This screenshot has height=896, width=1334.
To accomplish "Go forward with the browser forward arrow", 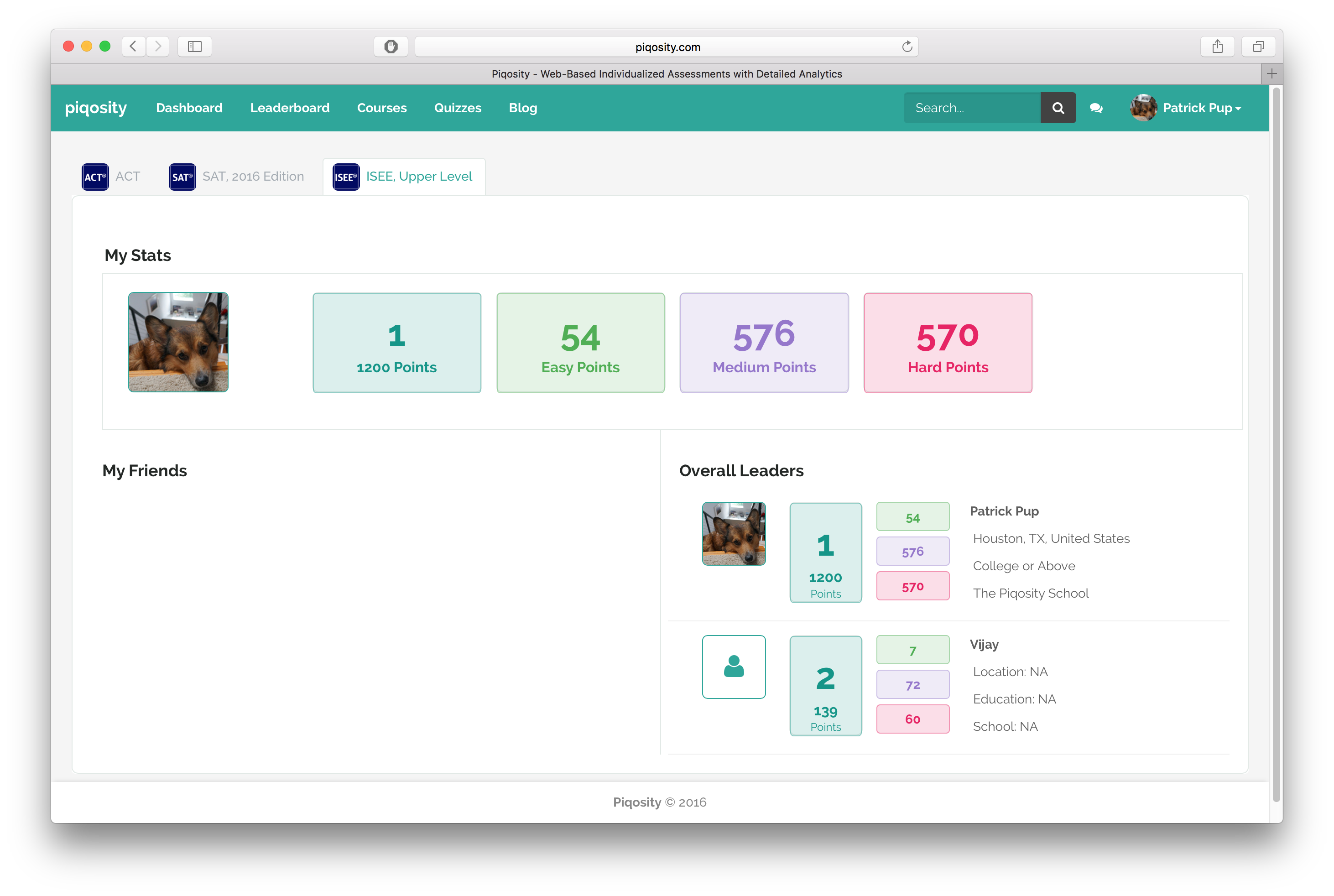I will click(158, 46).
